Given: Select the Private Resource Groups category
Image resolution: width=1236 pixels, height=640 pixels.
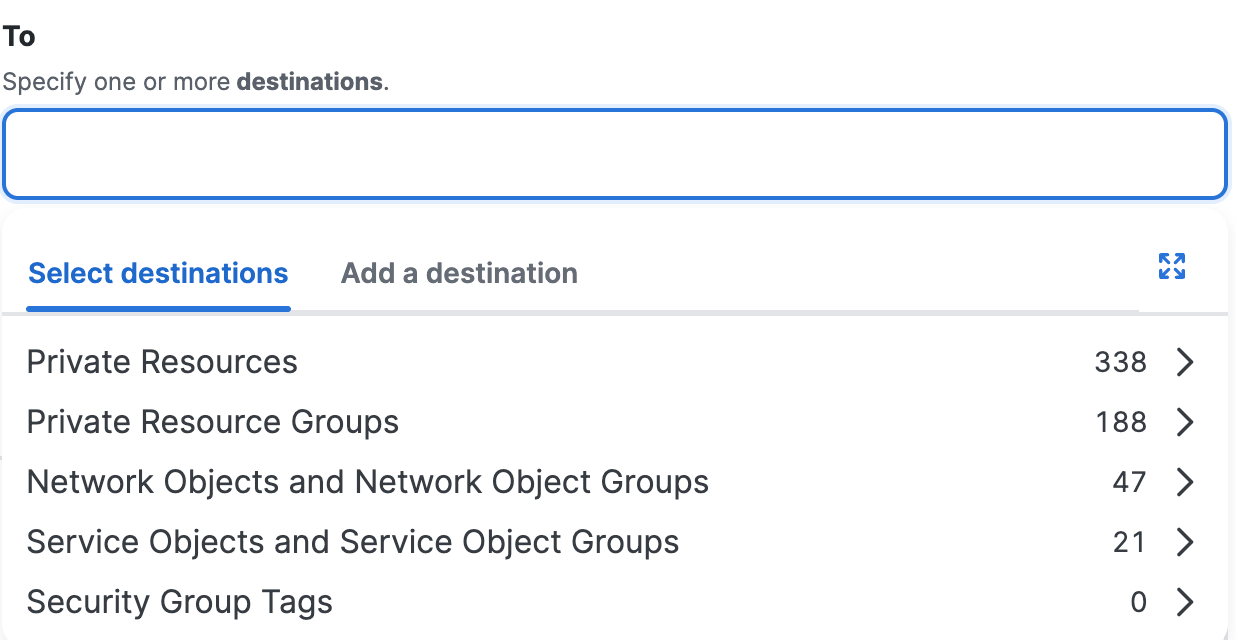Looking at the screenshot, I should [x=615, y=422].
